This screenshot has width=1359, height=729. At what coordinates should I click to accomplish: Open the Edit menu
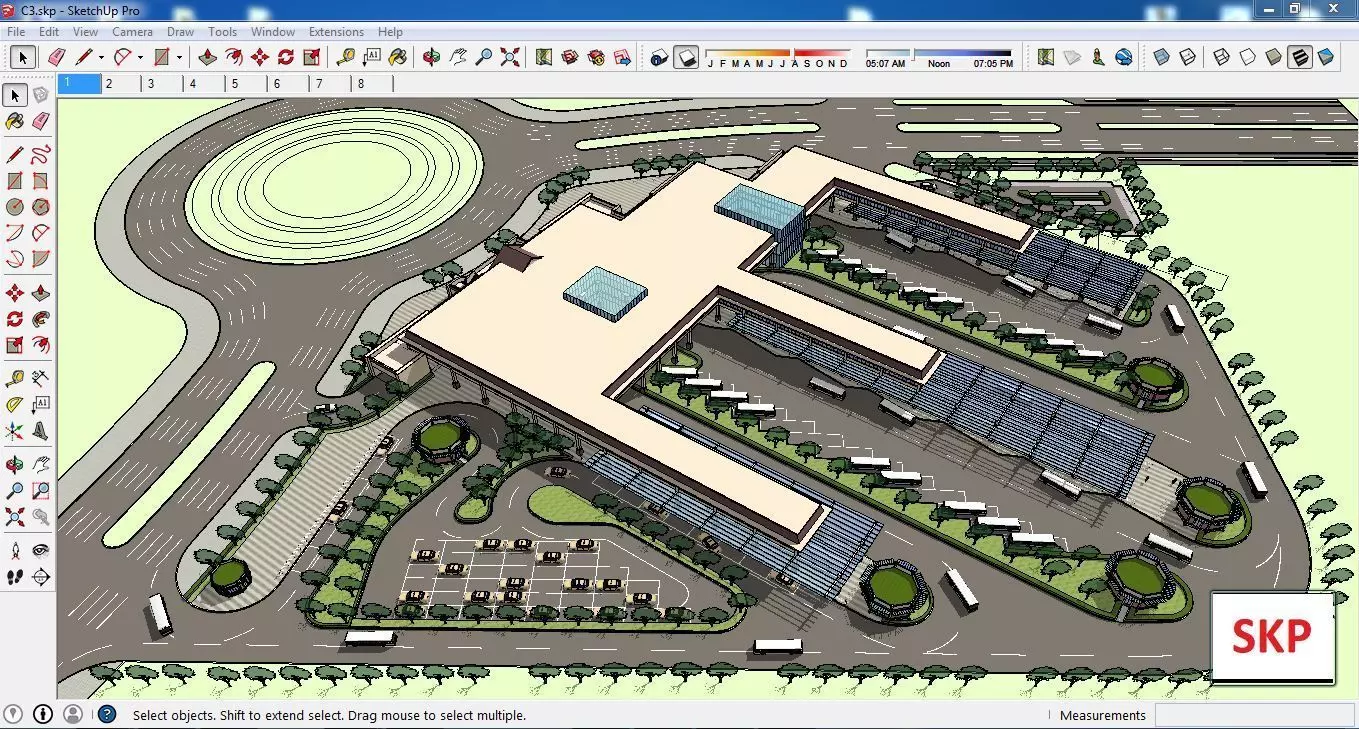(49, 32)
